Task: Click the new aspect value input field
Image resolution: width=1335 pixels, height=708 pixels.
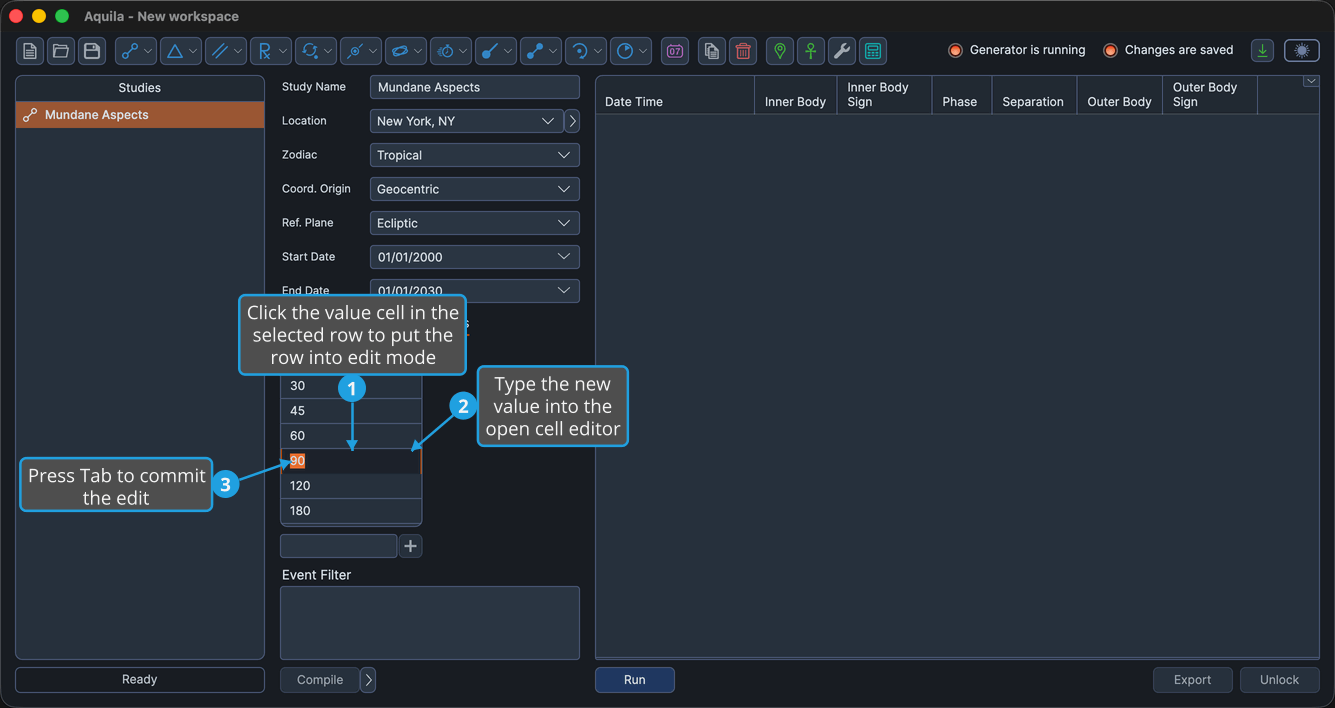Action: click(338, 546)
